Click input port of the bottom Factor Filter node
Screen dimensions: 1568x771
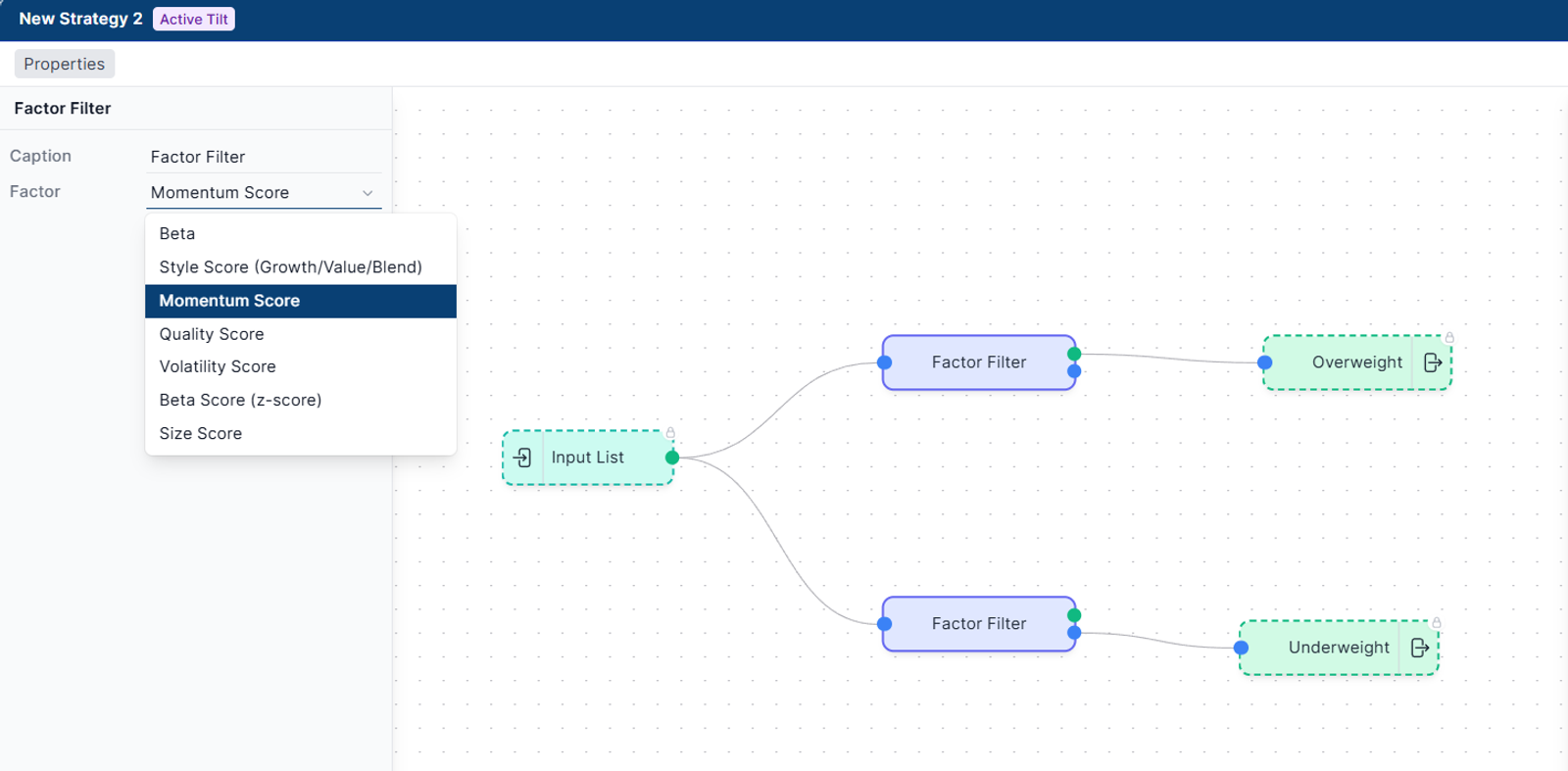tap(885, 624)
